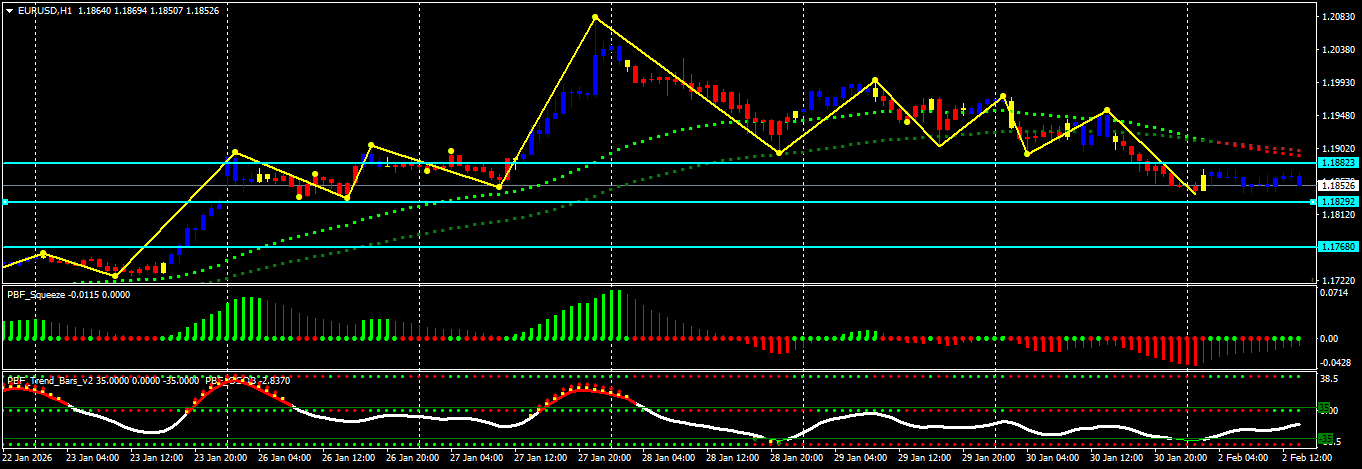1362x469 pixels.
Task: Click the 29 Jan 04:00 time label
Action: [x=860, y=457]
